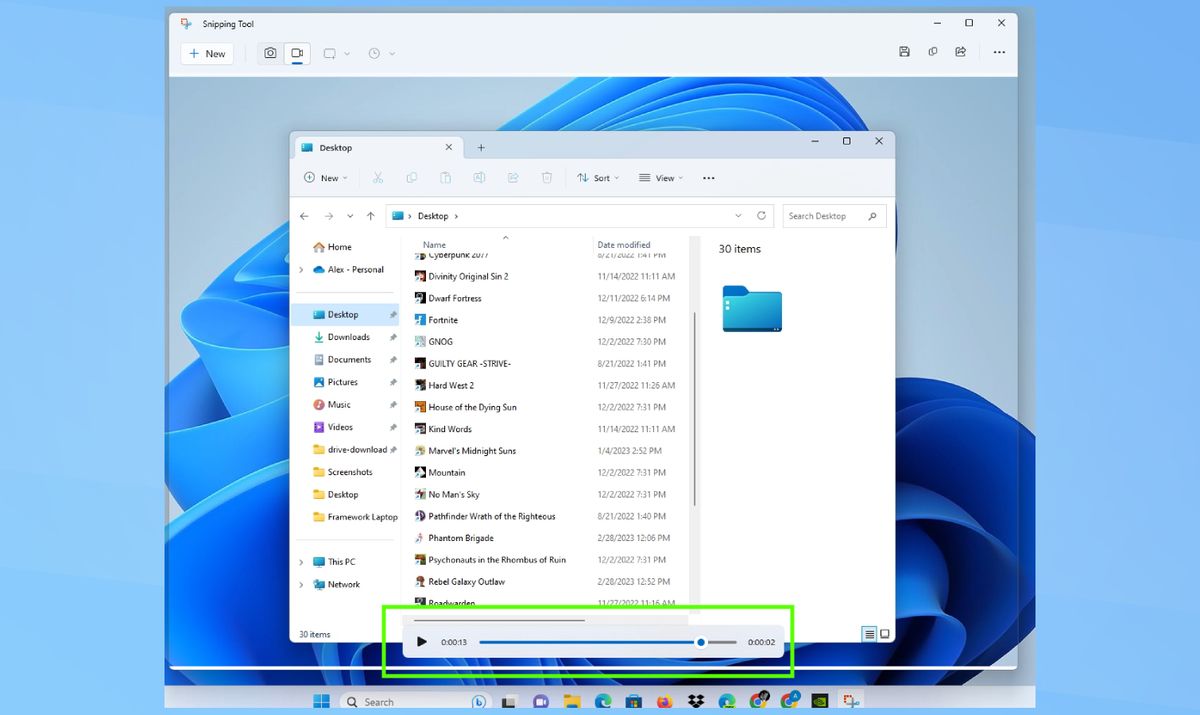Click the Delete icon in File Explorer toolbar
Image resolution: width=1200 pixels, height=715 pixels.
coord(546,177)
